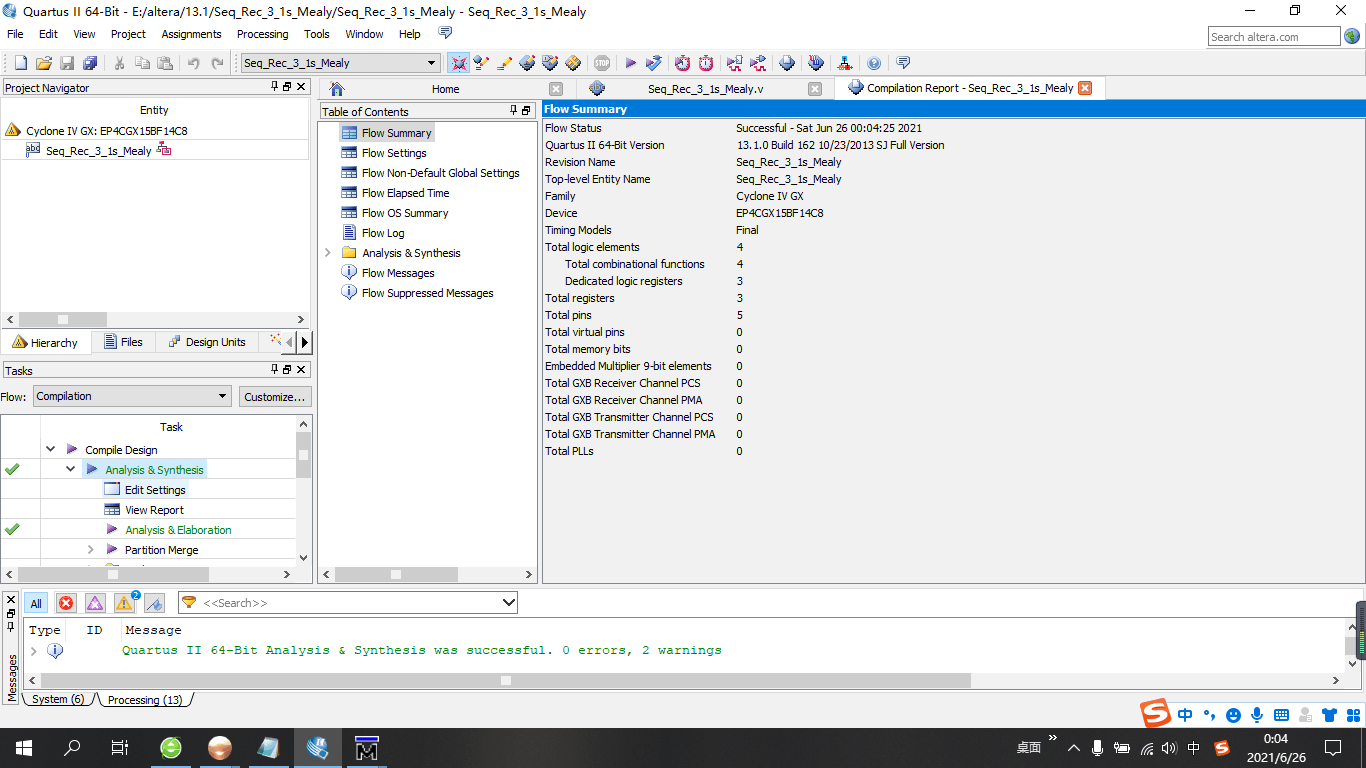Image resolution: width=1366 pixels, height=768 pixels.
Task: Click the Messages horizontal scrollbar thumb
Action: pyautogui.click(x=505, y=680)
